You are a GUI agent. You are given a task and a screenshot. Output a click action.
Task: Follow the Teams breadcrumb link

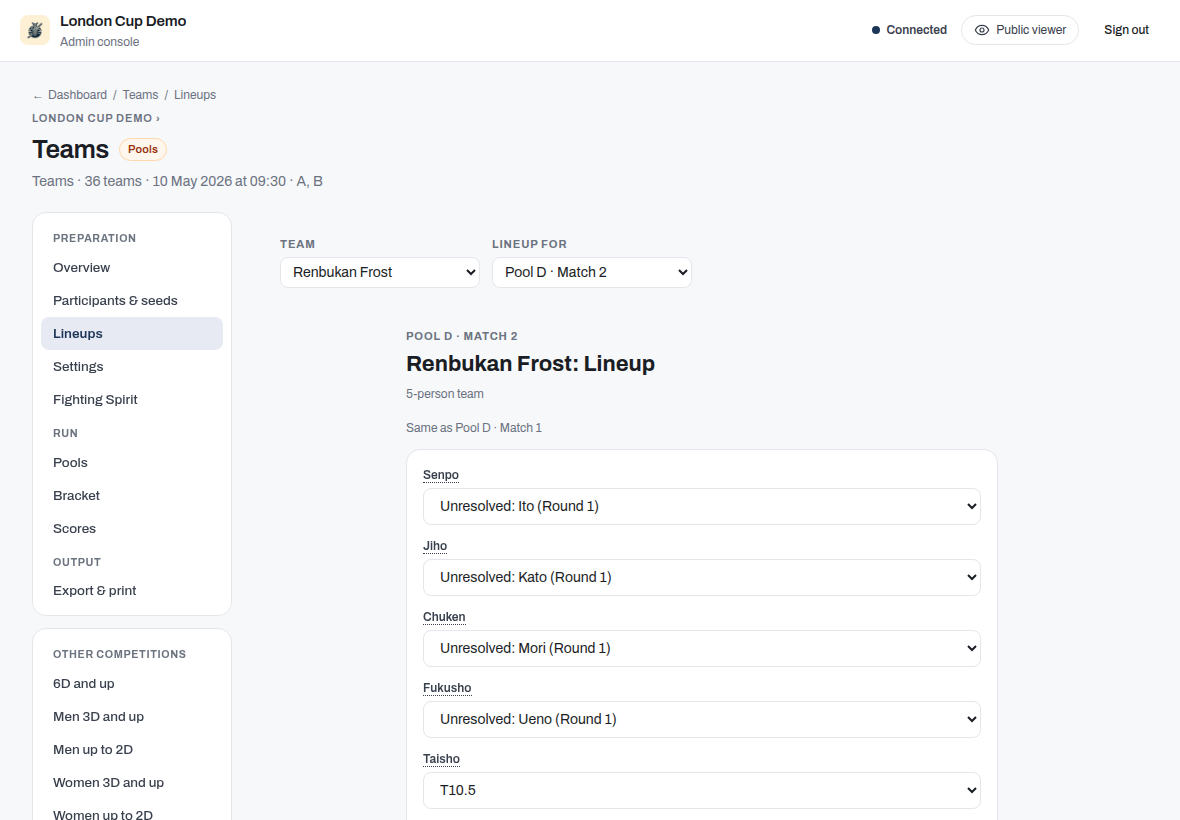(140, 95)
